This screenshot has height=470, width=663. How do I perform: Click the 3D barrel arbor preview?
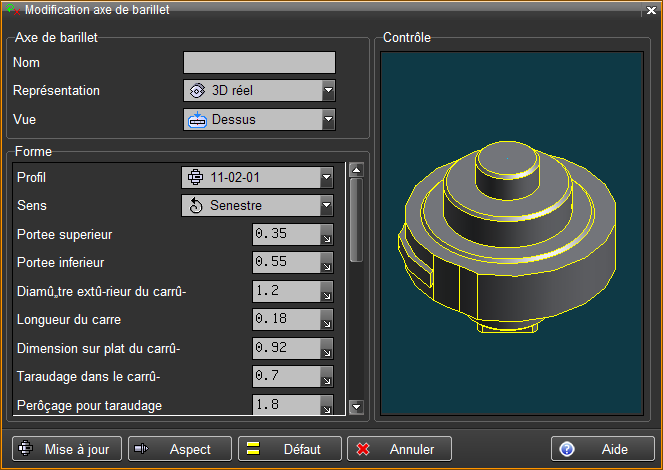coord(512,234)
